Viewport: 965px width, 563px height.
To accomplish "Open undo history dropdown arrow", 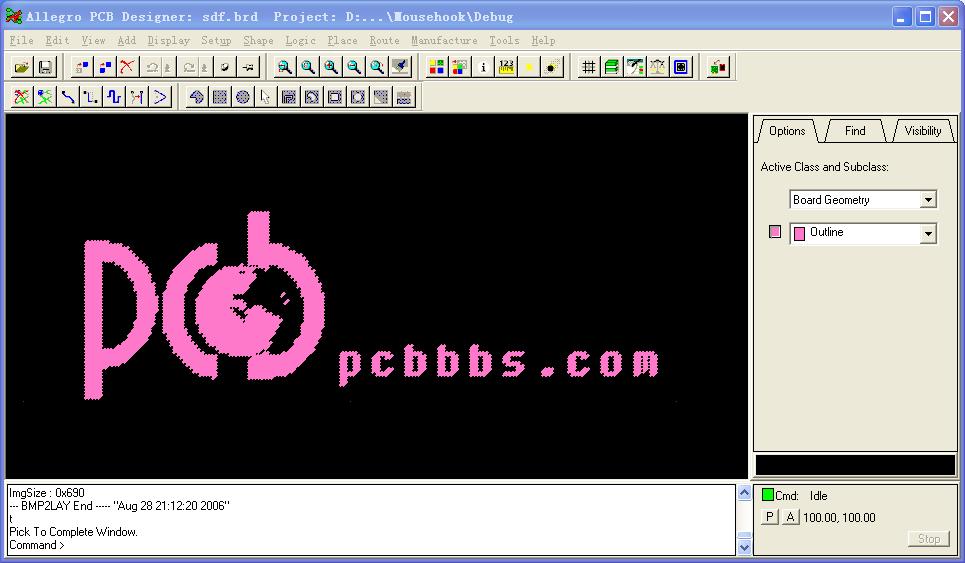I will coord(167,66).
